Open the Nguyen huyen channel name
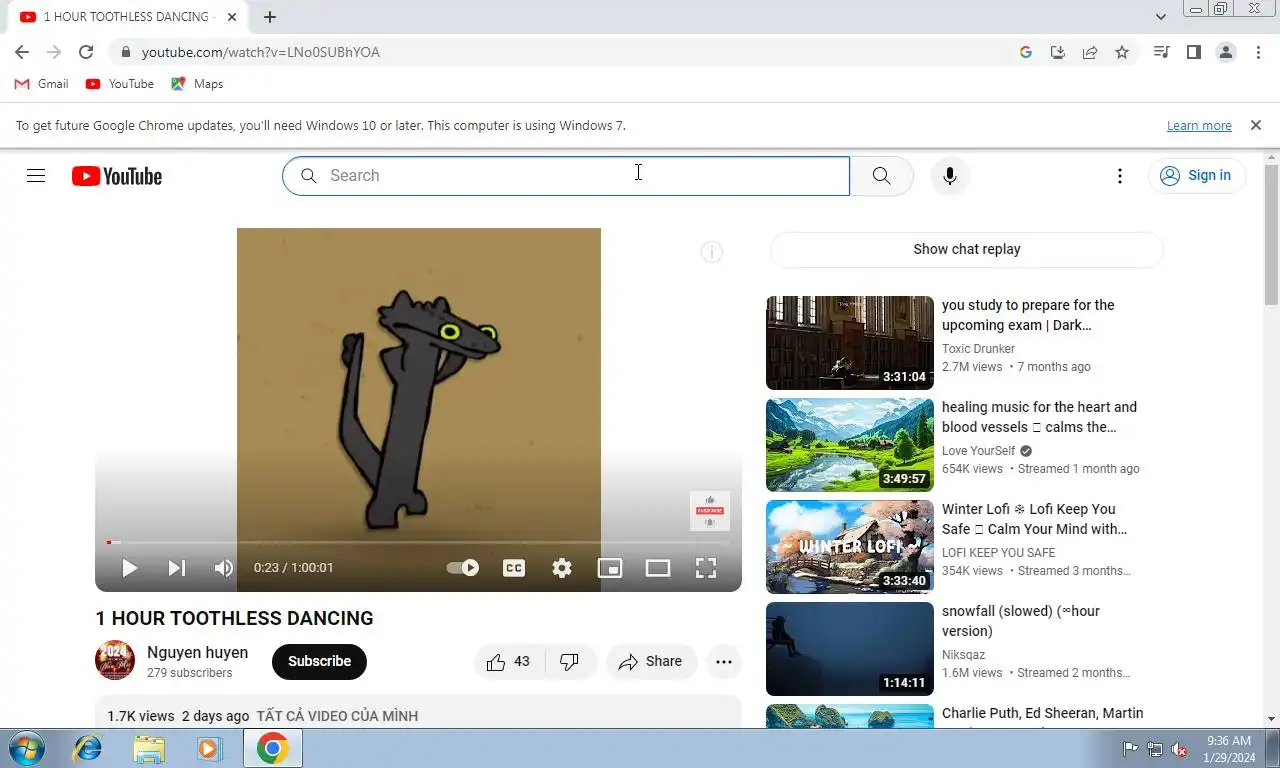 (197, 653)
